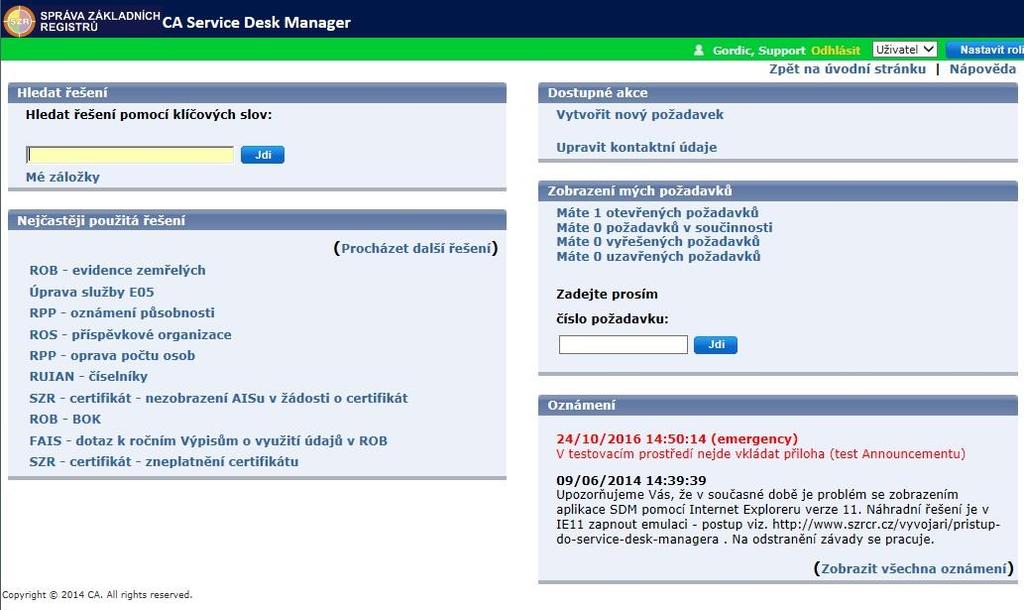Click the CA Service Desk Manager title
Image resolution: width=1024 pixels, height=610 pixels.
pos(257,22)
